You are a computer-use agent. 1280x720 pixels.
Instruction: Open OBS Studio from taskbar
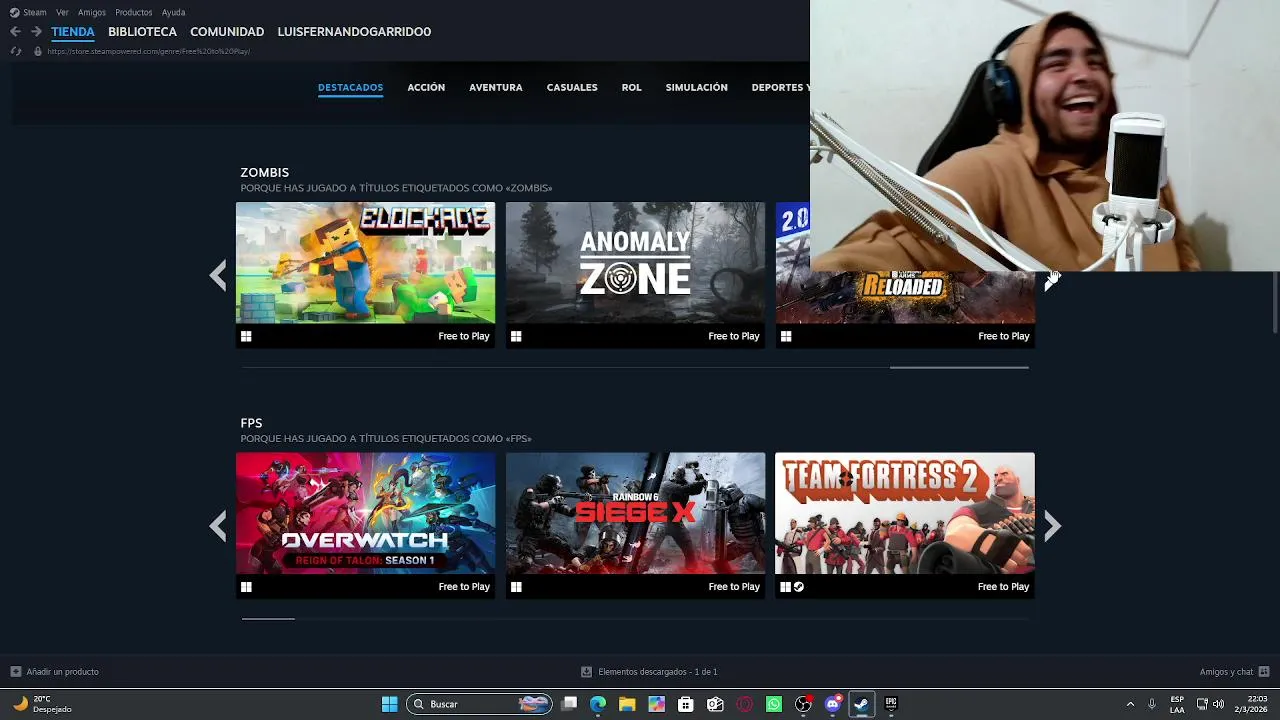803,704
